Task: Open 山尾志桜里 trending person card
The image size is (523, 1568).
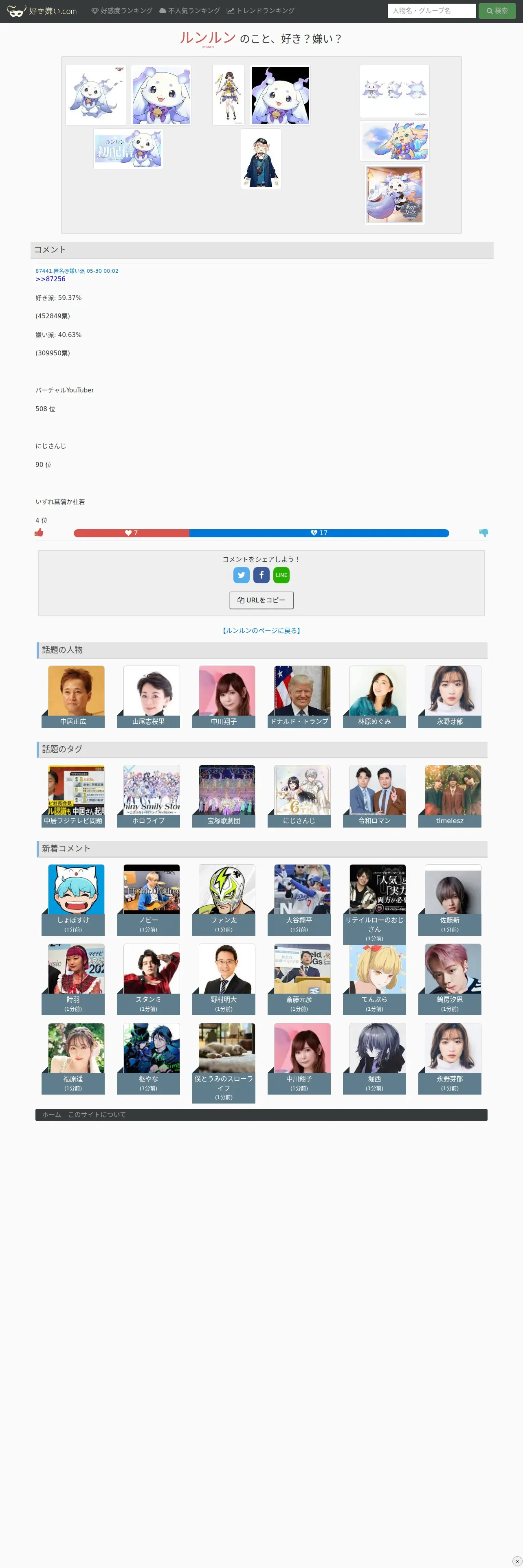Action: [149, 696]
